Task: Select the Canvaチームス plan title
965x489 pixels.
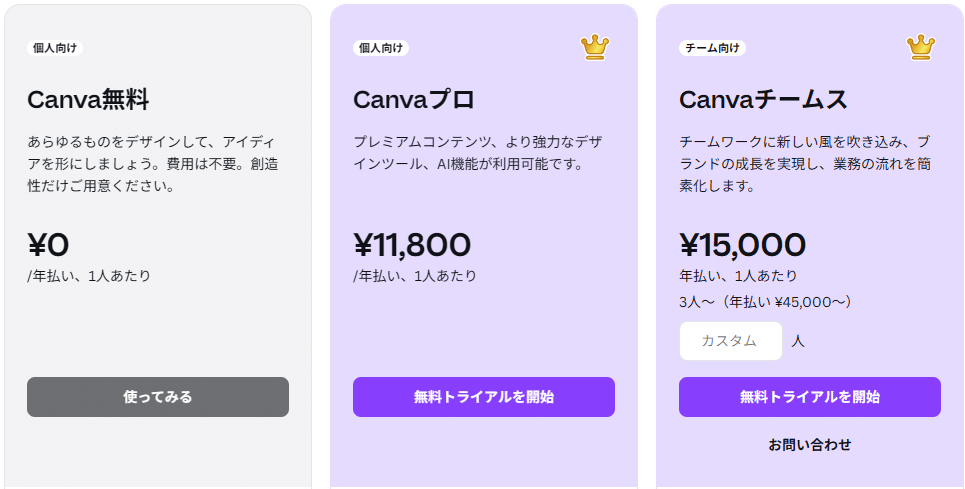Action: [x=763, y=100]
